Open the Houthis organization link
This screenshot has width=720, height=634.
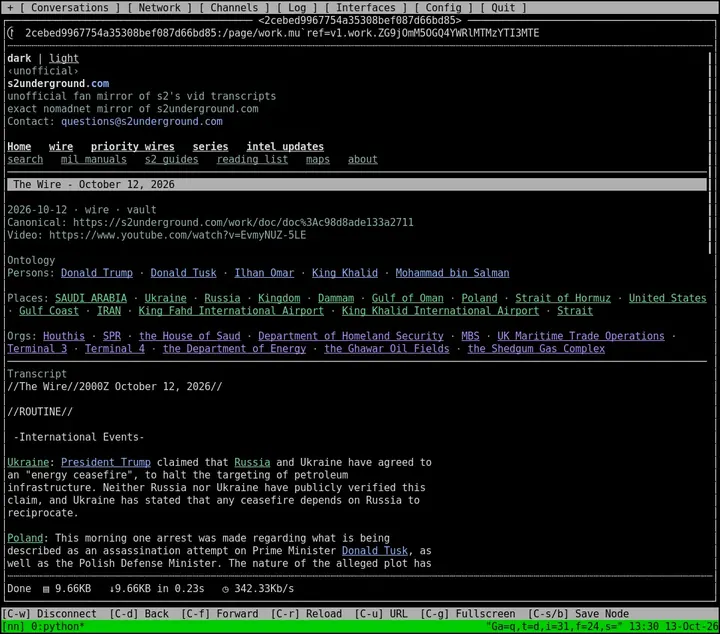click(x=64, y=336)
